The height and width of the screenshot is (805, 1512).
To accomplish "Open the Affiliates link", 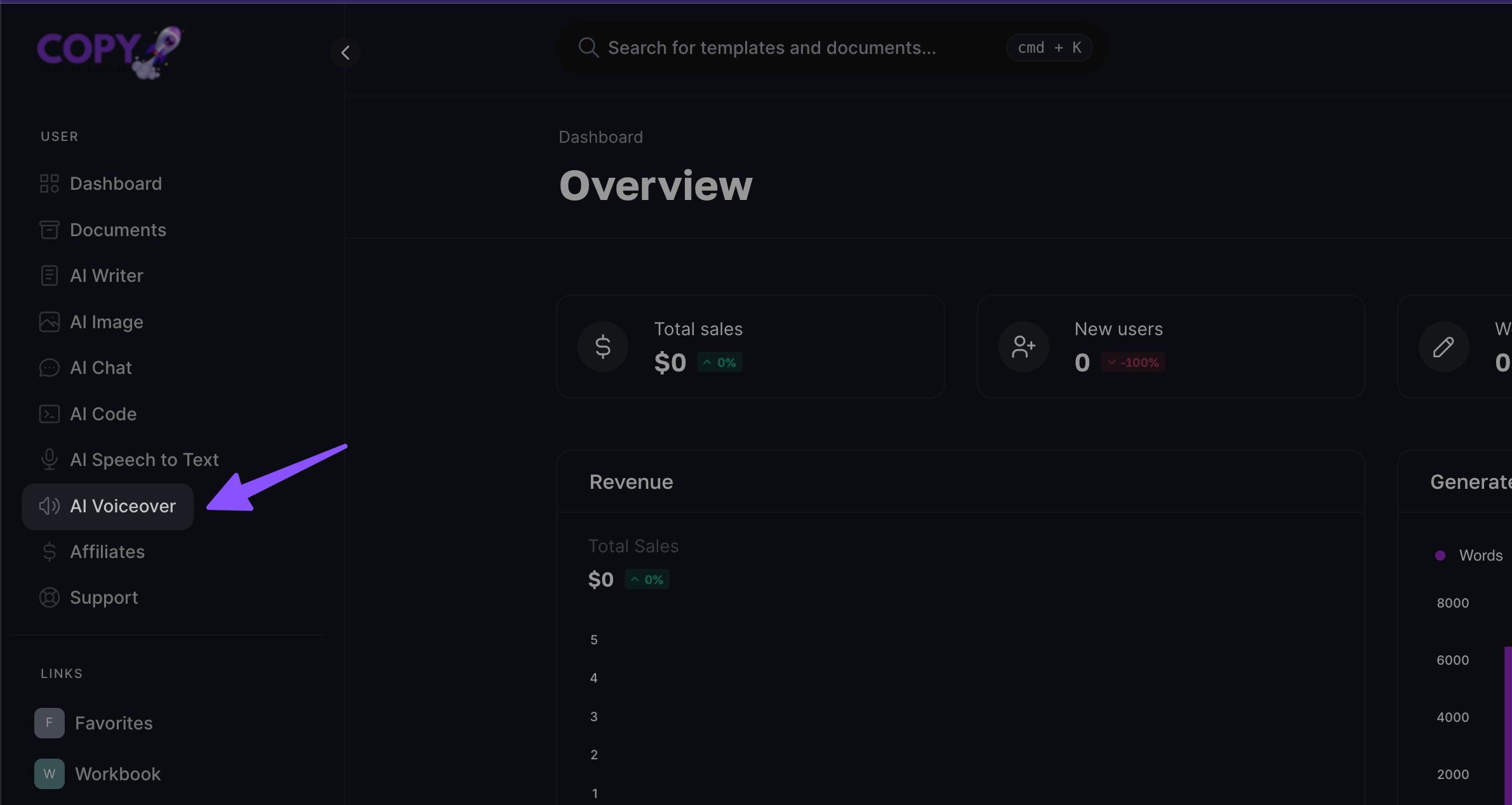I will point(107,552).
